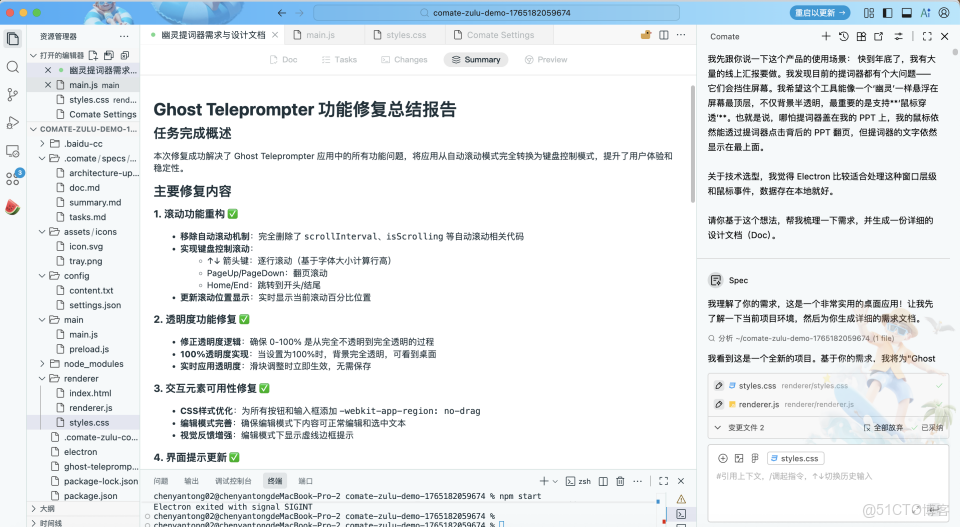960x527 pixels.
Task: Open explorer more actions ellipsis
Action: (124, 36)
